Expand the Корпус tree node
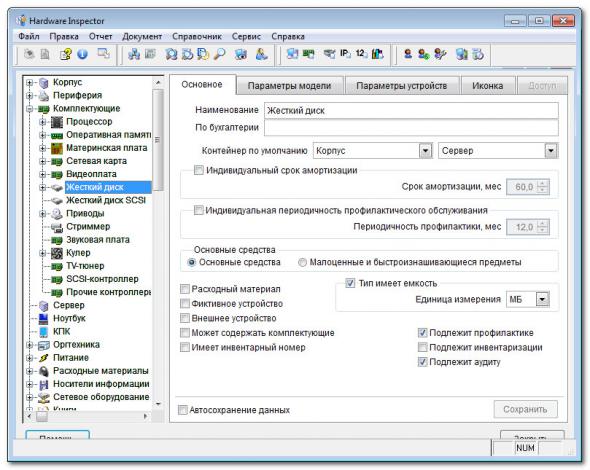The image size is (590, 470). (x=30, y=82)
